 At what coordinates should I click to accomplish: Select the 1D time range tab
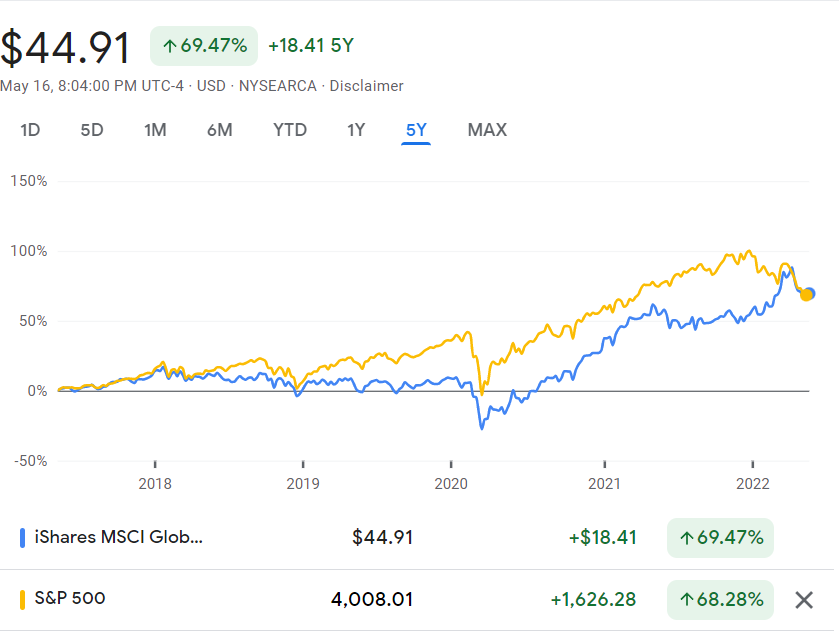point(31,130)
